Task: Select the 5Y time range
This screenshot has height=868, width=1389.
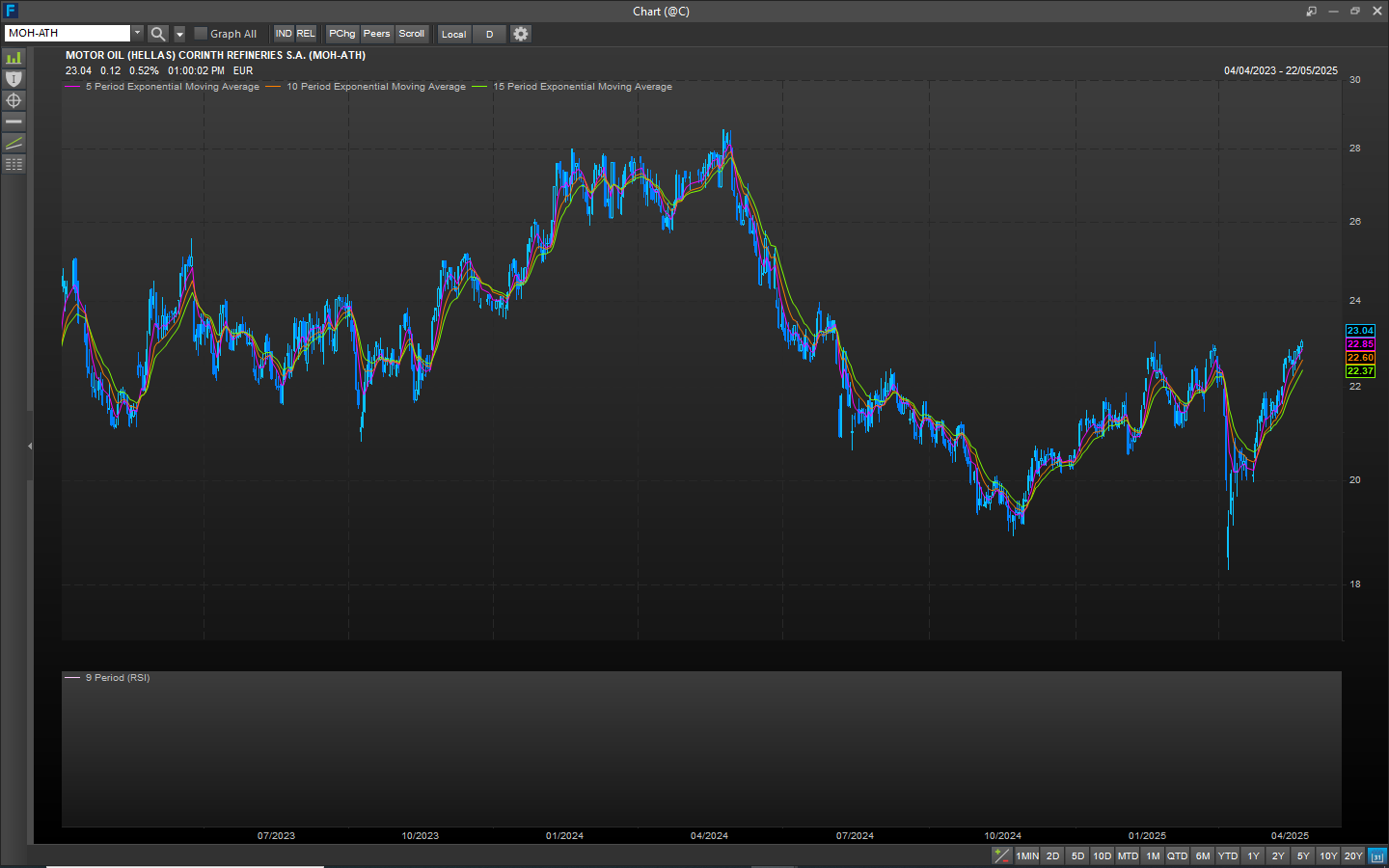Action: pyautogui.click(x=1303, y=856)
